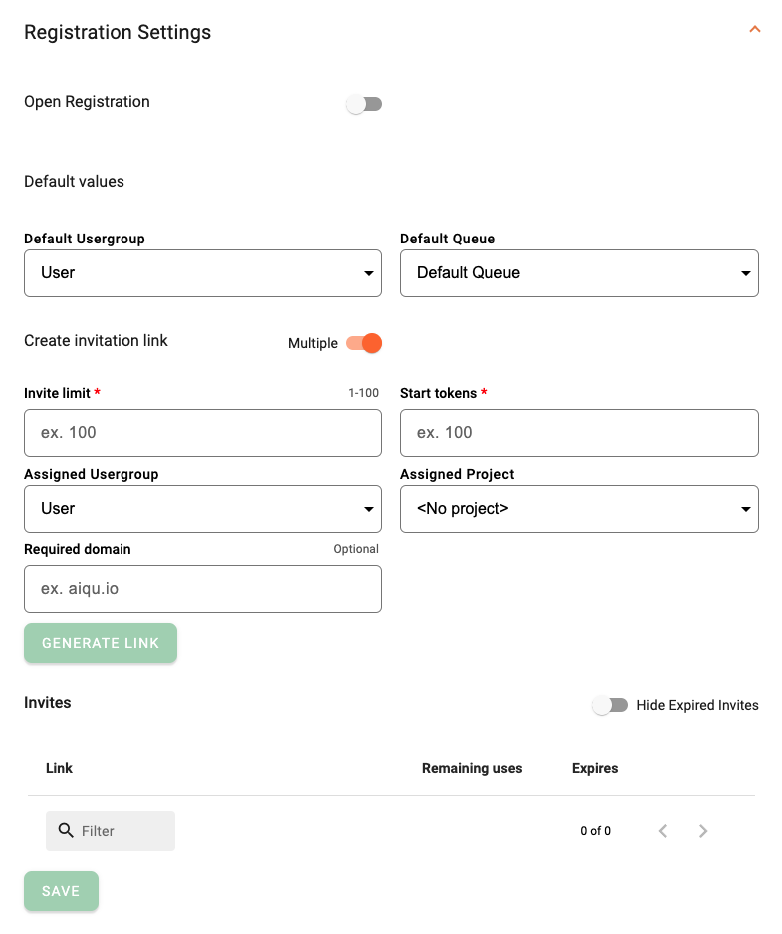Click the search icon in the filter field
Image resolution: width=782 pixels, height=934 pixels.
[66, 830]
